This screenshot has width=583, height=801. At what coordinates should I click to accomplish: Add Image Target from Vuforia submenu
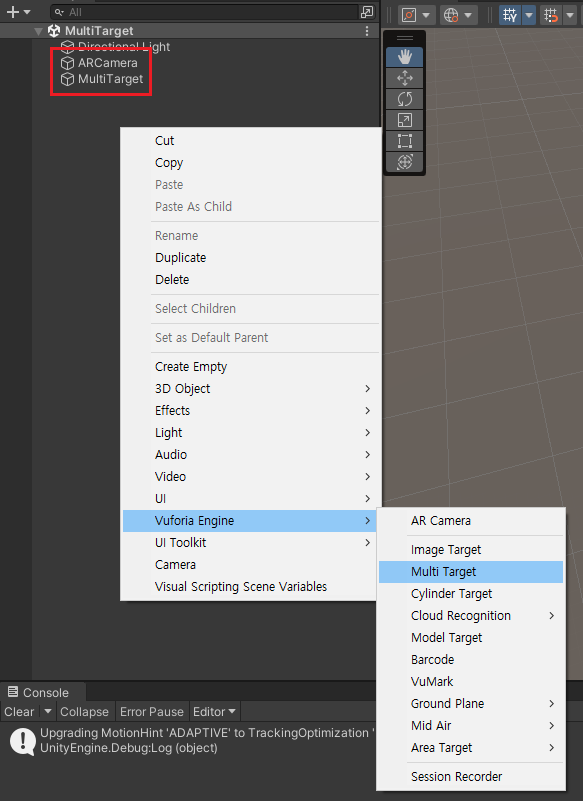coord(471,550)
